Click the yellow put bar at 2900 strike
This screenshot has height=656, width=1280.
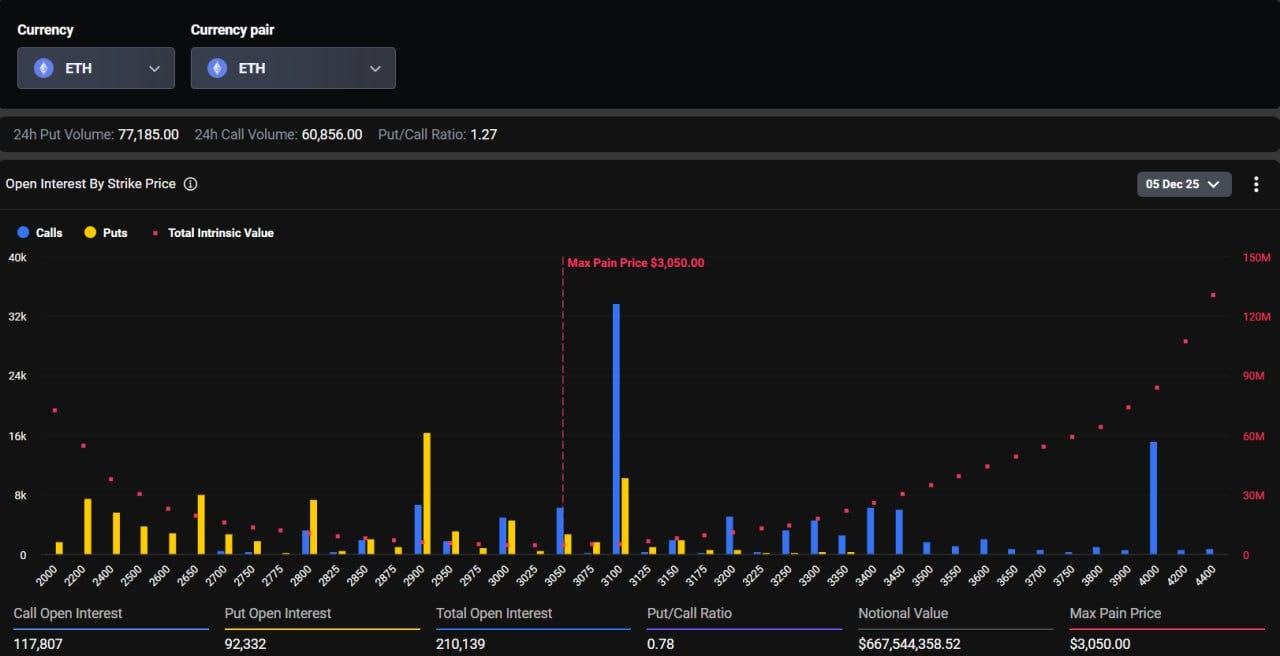[427, 494]
